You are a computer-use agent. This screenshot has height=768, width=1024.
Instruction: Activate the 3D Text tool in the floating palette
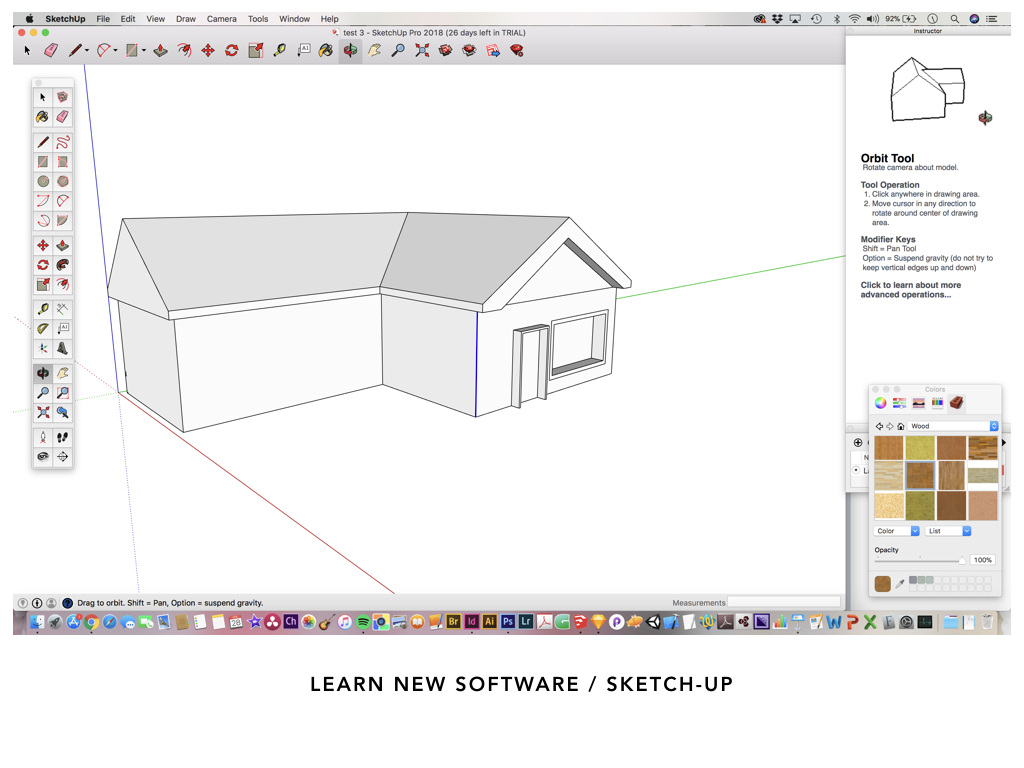coord(62,348)
